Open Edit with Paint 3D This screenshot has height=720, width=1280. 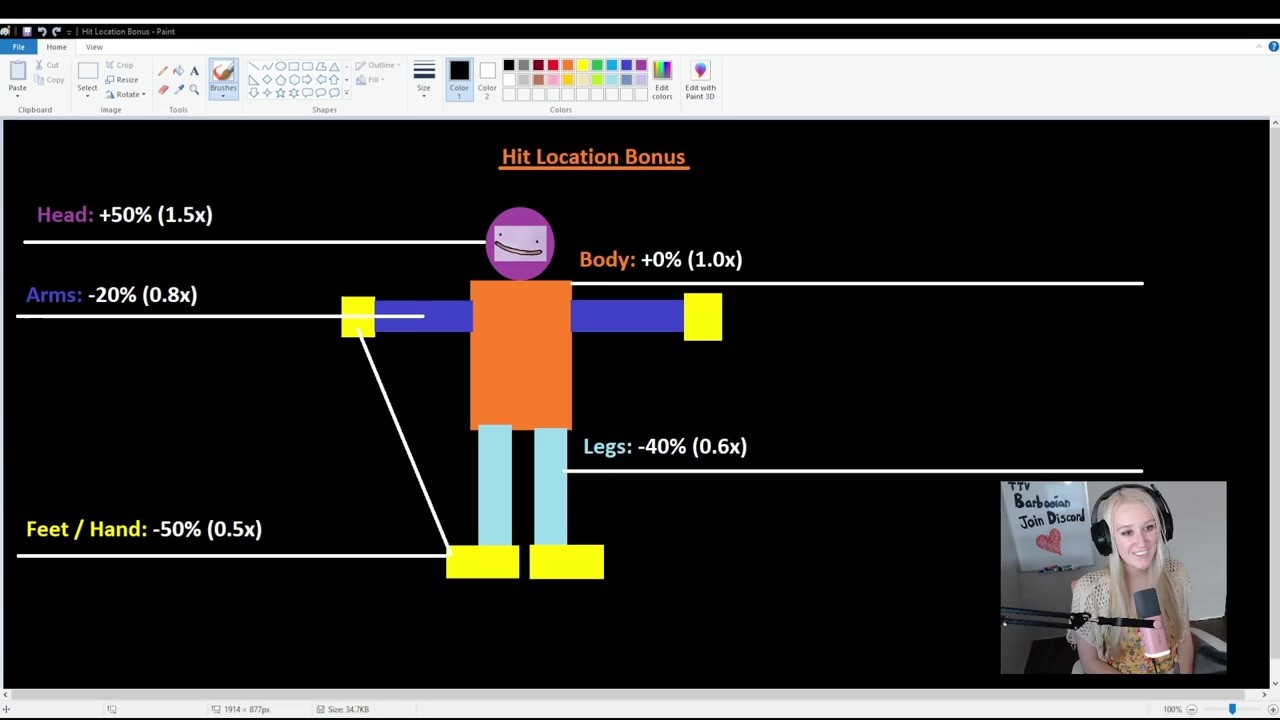click(x=700, y=79)
